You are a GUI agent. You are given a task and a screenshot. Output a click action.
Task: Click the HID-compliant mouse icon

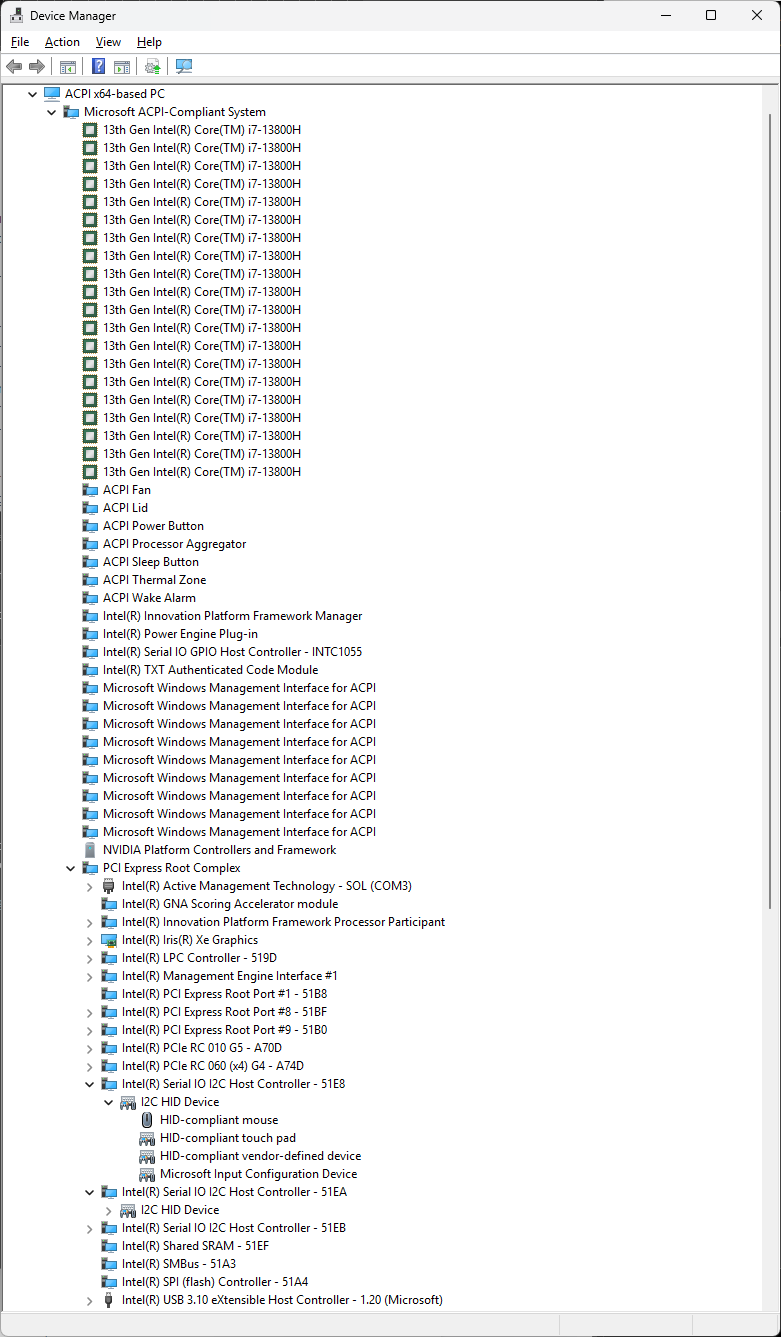pos(148,1120)
